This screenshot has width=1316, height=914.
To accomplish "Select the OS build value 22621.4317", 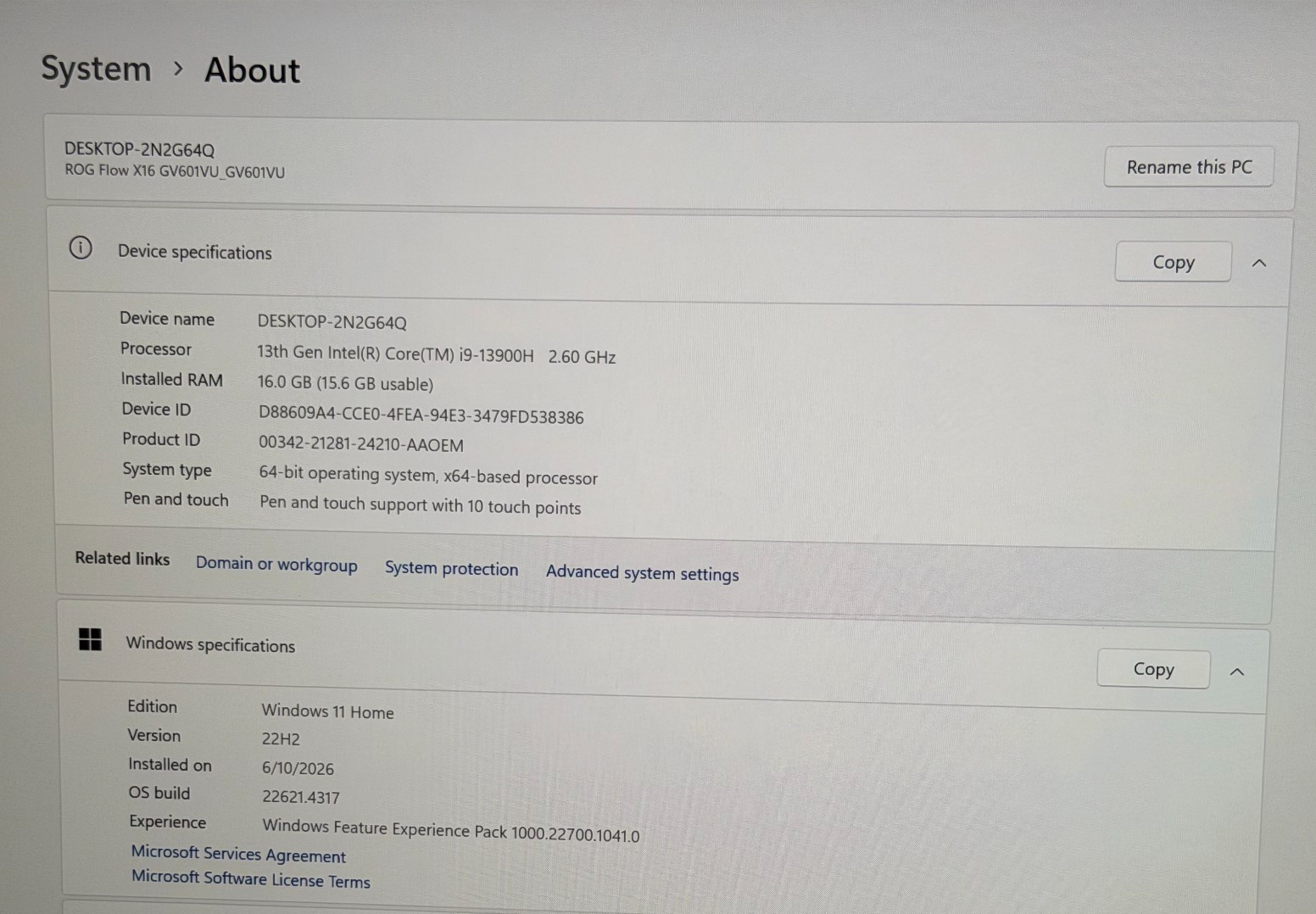I will pyautogui.click(x=301, y=797).
